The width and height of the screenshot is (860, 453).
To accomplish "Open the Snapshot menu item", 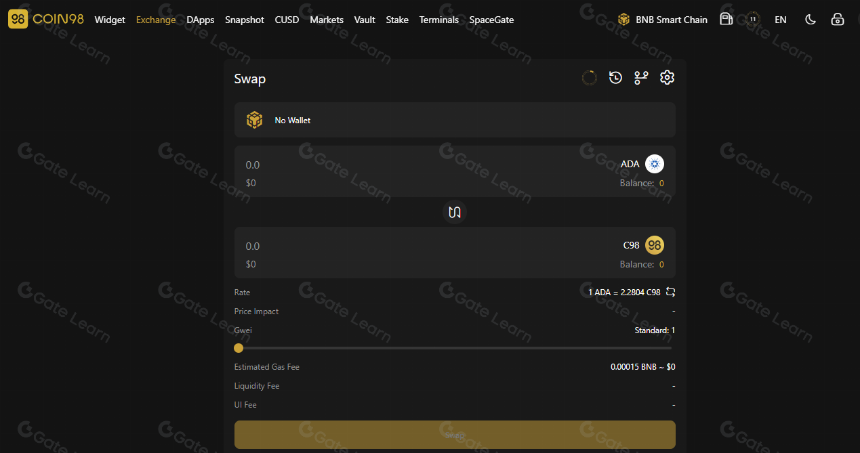I will click(244, 20).
